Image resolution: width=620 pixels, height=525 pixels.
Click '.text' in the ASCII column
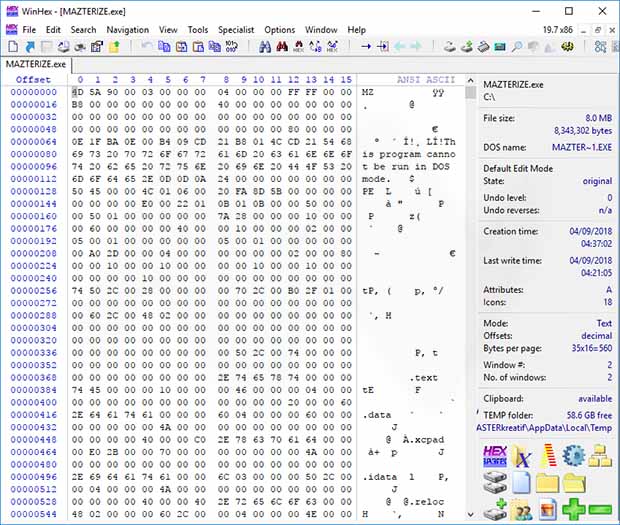click(423, 378)
